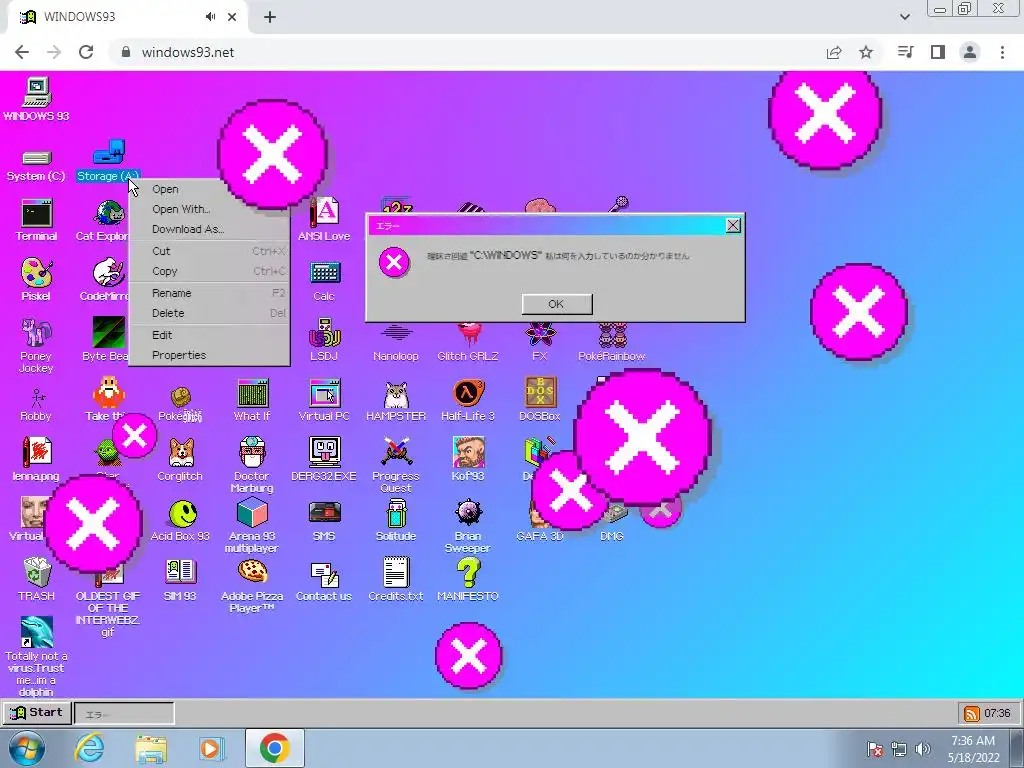Go back in browser history
The width and height of the screenshot is (1024, 768).
pyautogui.click(x=22, y=52)
